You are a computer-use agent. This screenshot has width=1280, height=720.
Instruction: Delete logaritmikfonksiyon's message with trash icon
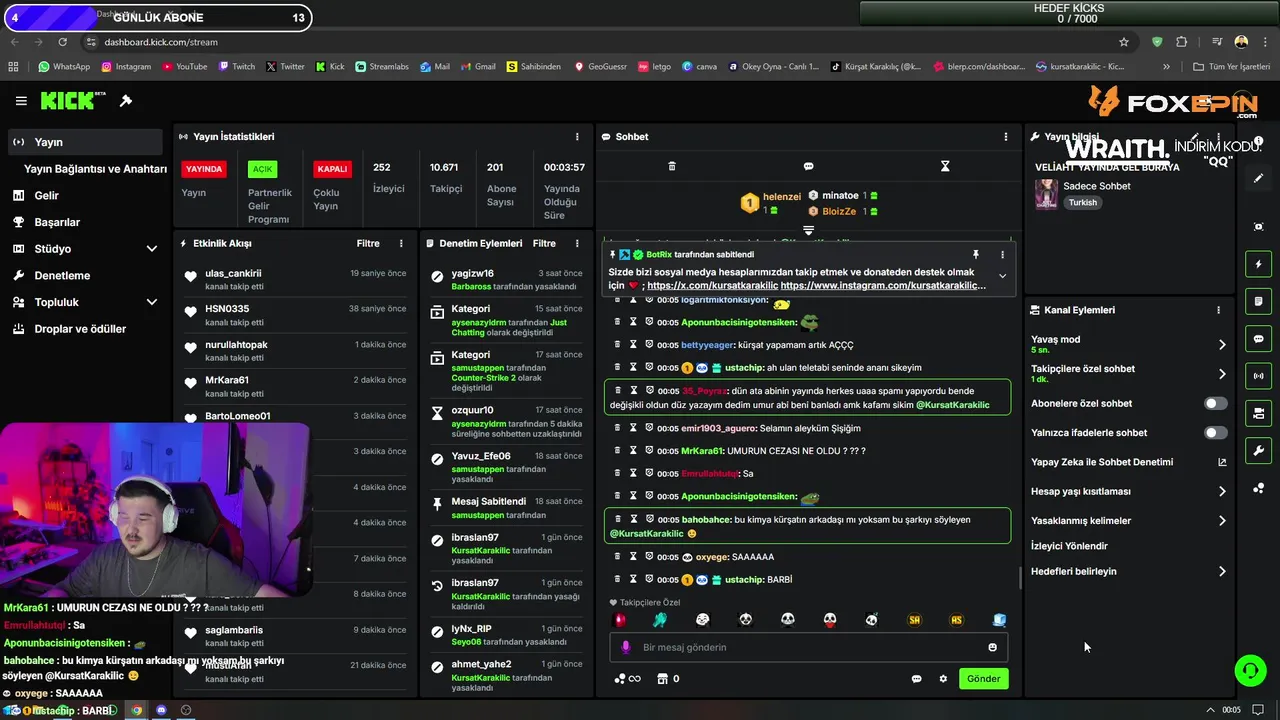(617, 300)
